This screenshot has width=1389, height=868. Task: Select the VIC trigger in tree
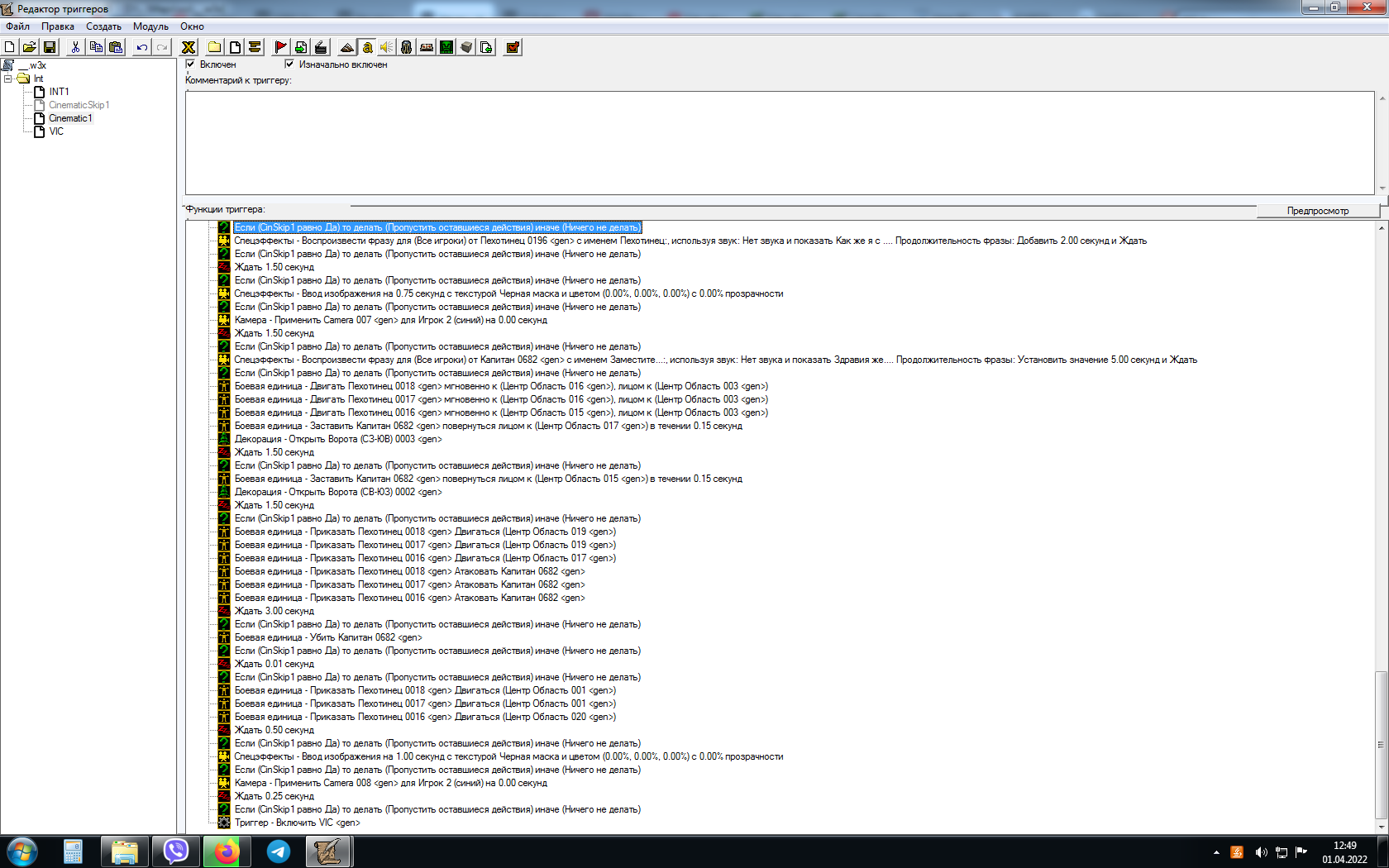click(56, 131)
